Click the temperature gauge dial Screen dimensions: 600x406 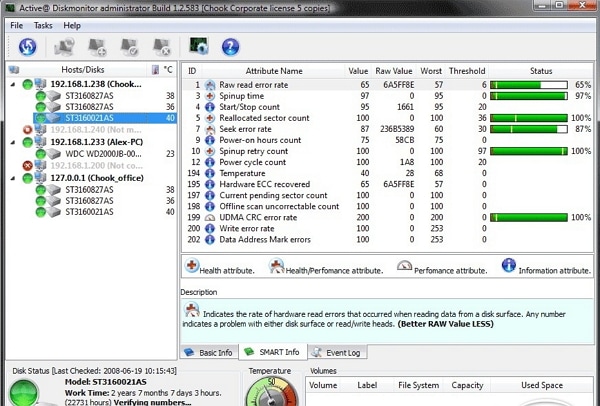coord(271,391)
